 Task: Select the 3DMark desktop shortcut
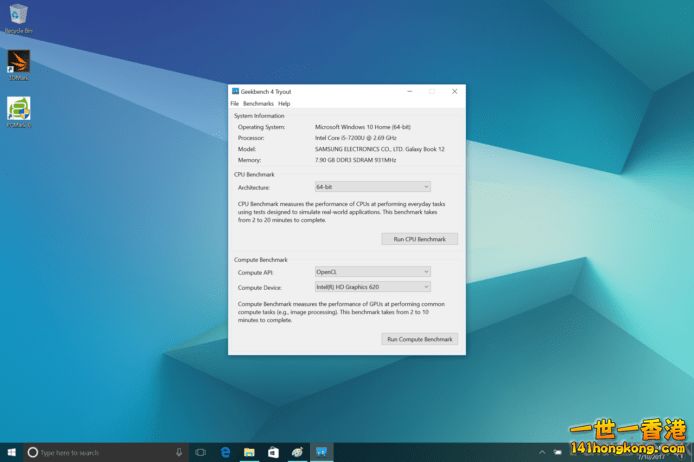[19, 65]
